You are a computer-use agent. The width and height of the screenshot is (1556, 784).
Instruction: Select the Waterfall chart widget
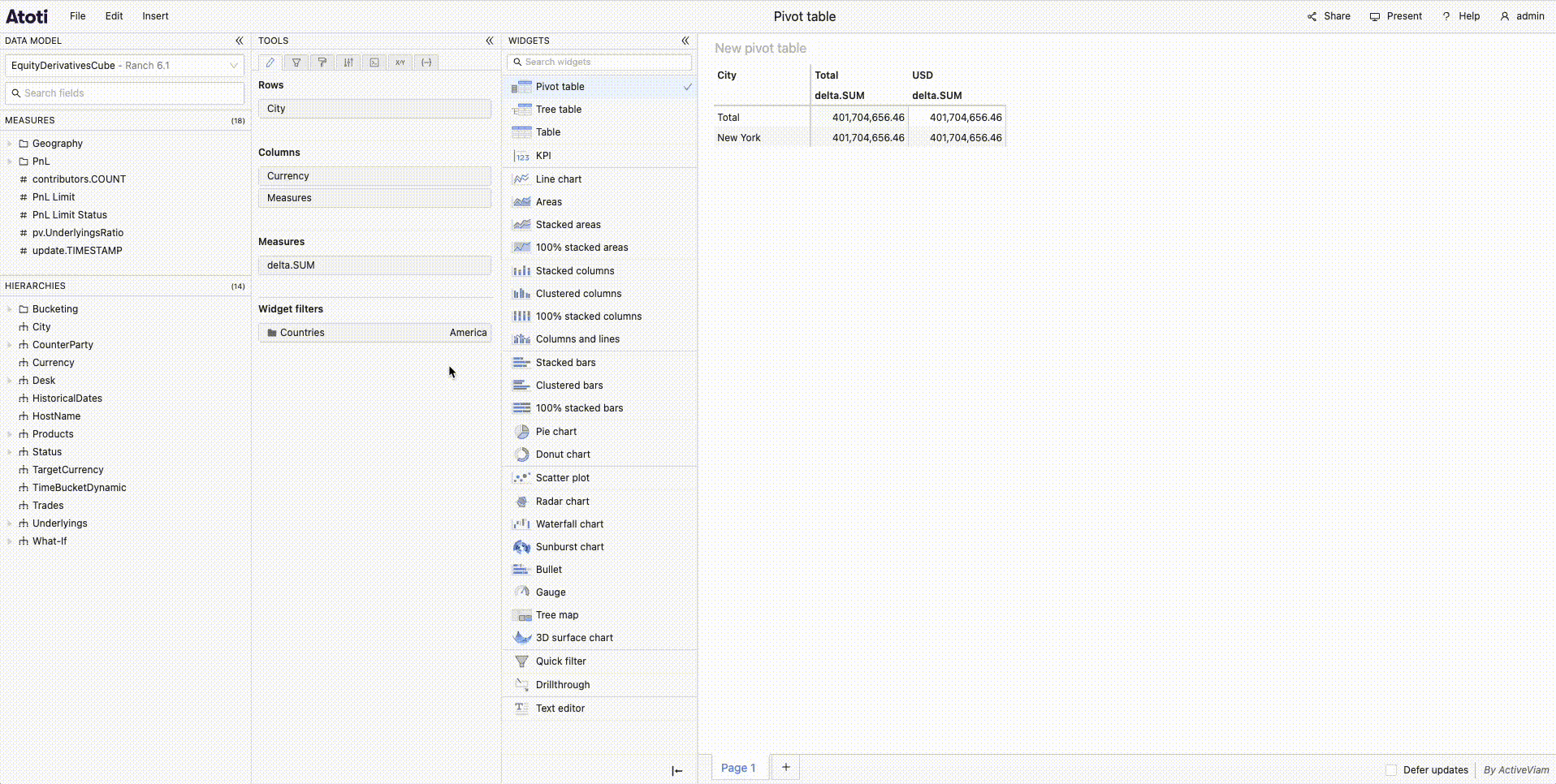[568, 523]
